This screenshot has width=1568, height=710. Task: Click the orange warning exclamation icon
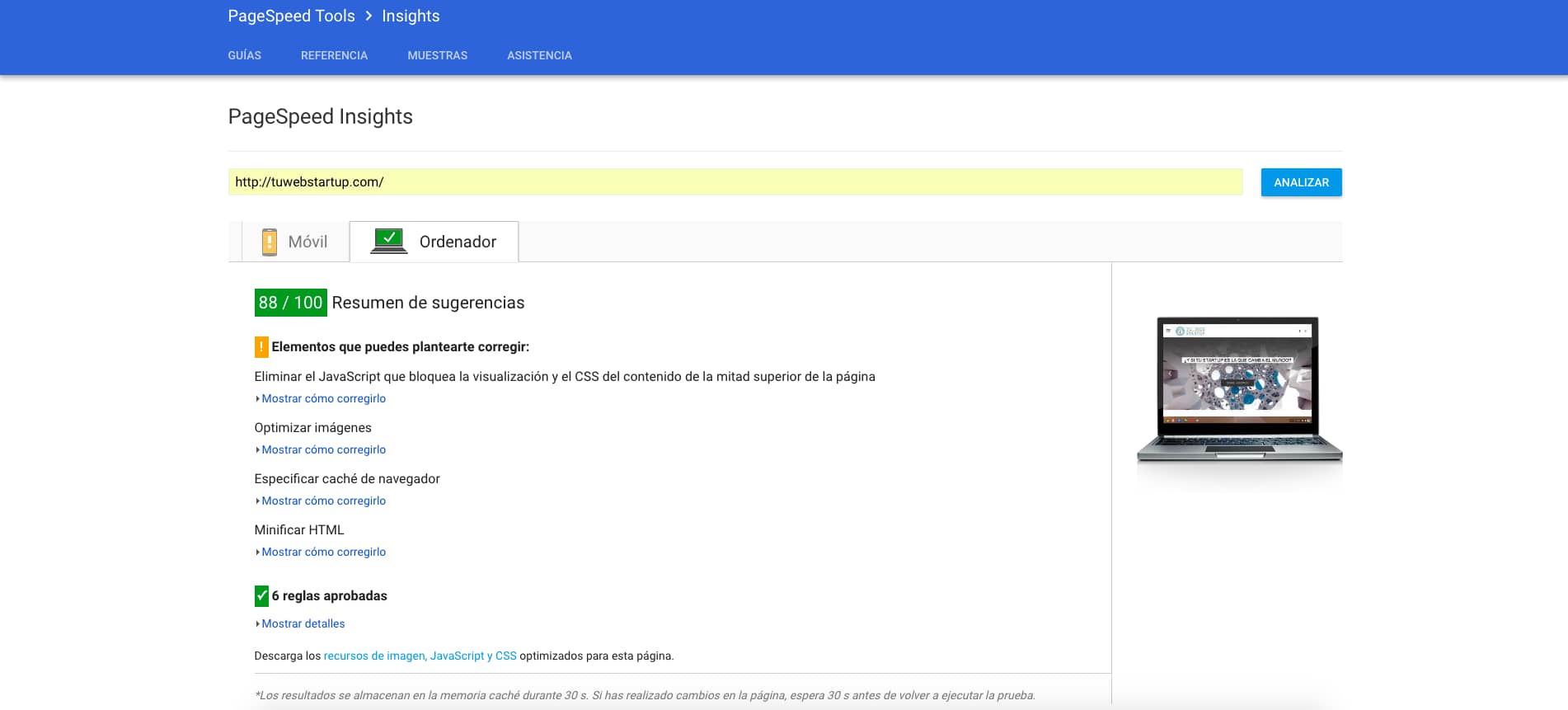point(261,347)
